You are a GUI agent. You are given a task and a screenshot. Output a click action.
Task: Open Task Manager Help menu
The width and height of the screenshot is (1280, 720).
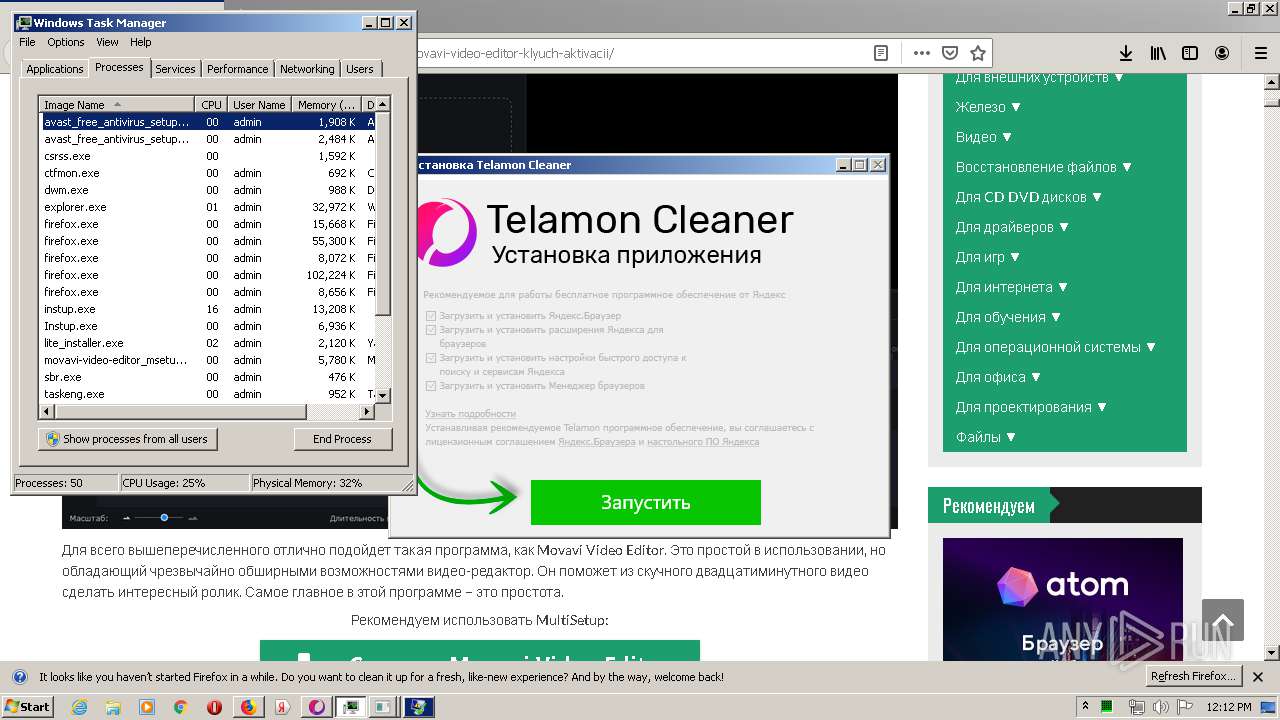point(140,42)
